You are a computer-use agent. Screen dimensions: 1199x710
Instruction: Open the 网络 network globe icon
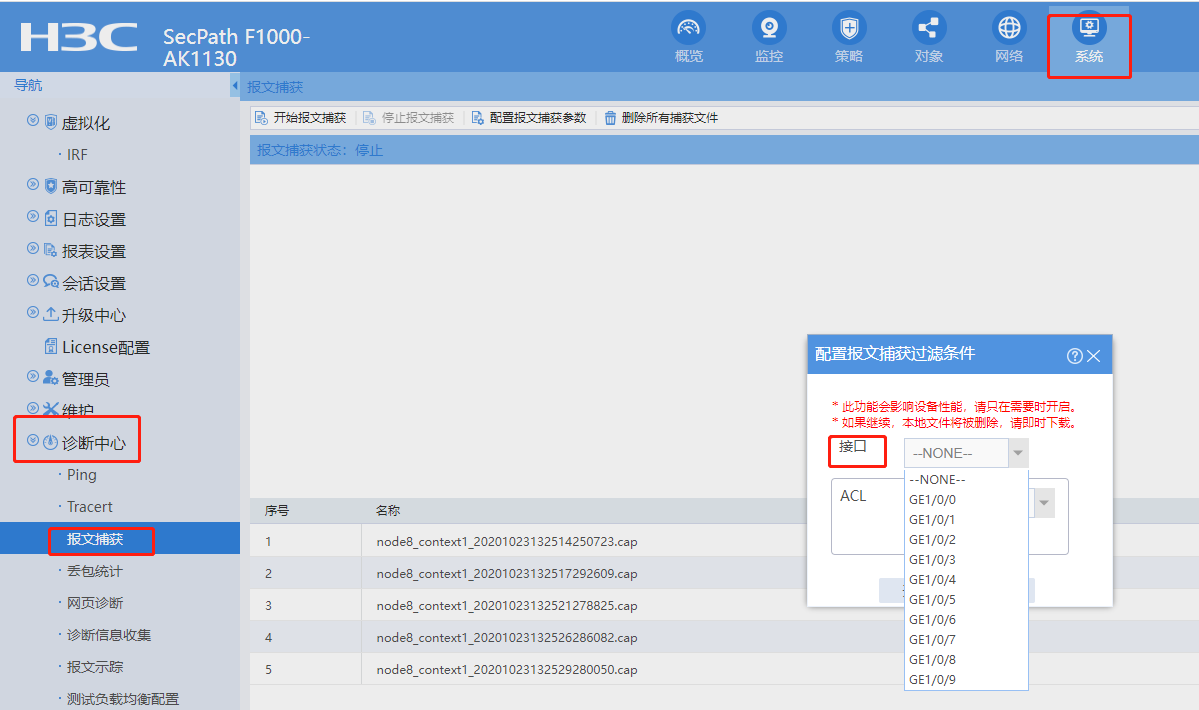pos(1009,28)
